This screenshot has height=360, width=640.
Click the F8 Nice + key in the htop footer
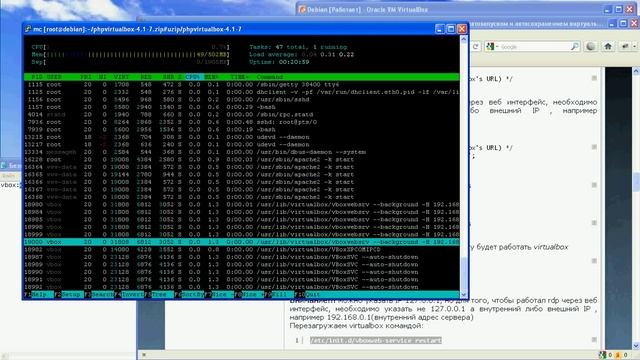click(x=249, y=294)
